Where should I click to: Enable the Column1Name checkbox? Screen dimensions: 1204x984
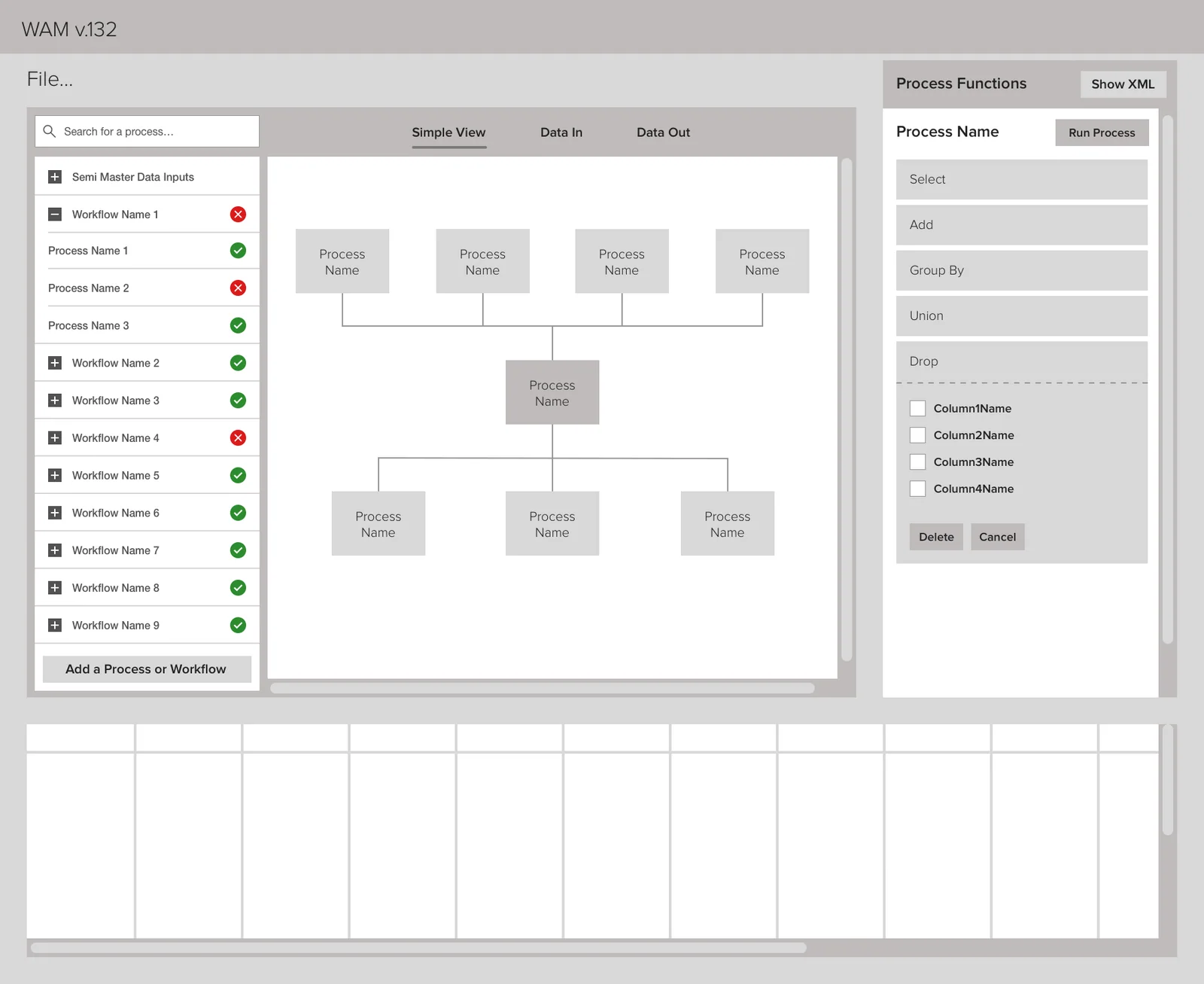pos(917,408)
